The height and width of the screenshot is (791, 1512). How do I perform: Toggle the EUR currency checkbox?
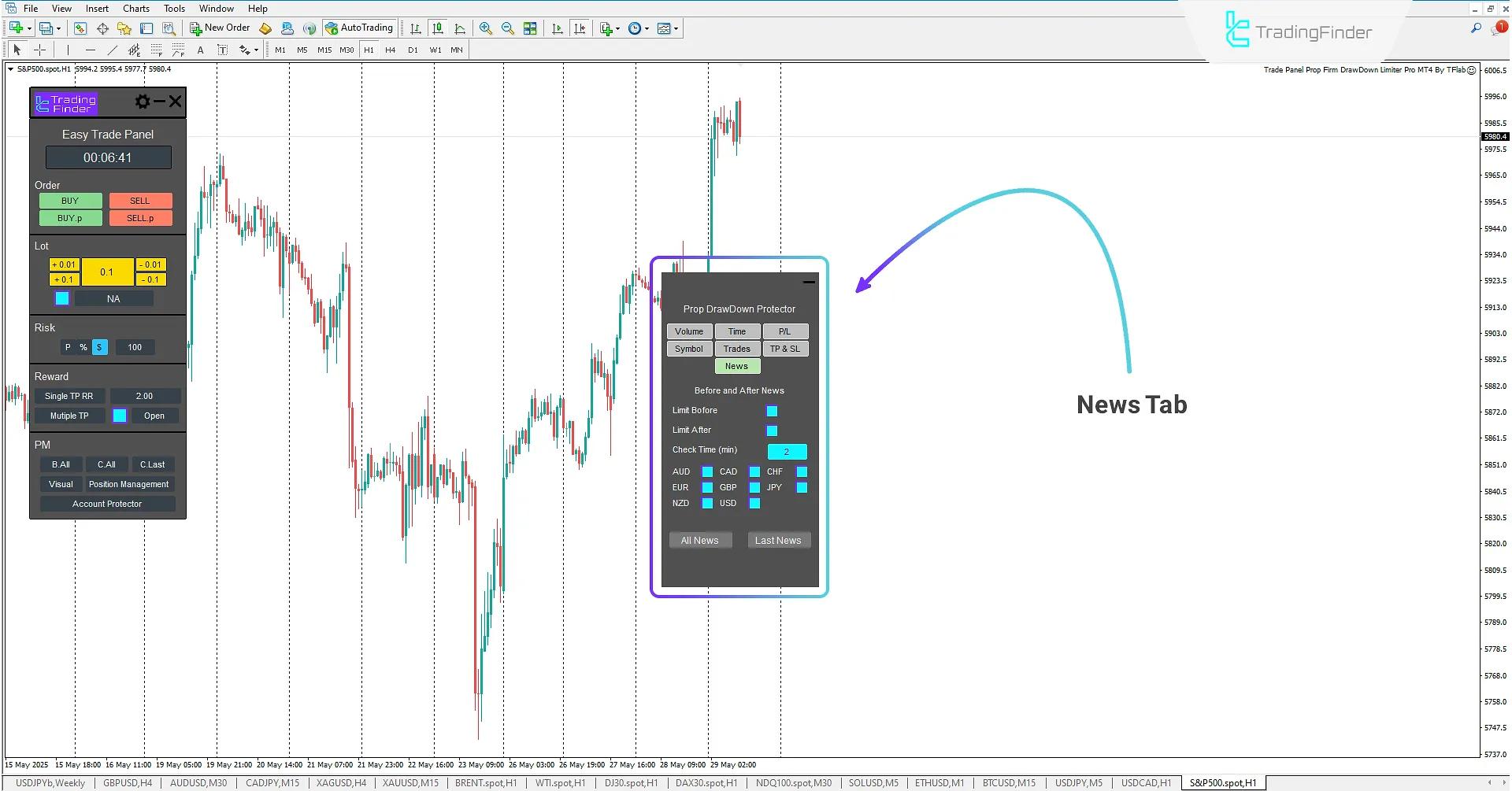click(x=707, y=488)
